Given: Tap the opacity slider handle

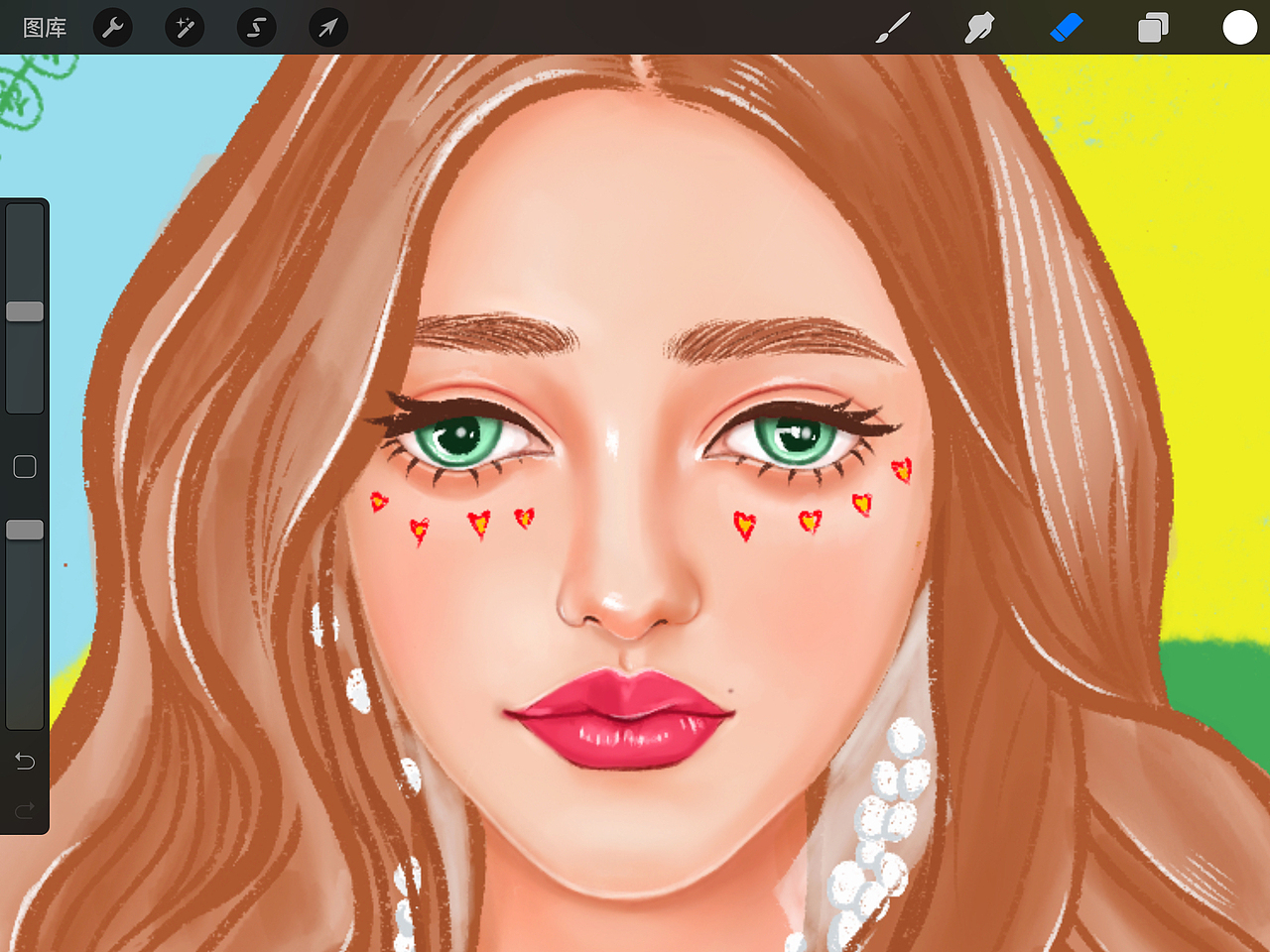Looking at the screenshot, I should (x=25, y=529).
